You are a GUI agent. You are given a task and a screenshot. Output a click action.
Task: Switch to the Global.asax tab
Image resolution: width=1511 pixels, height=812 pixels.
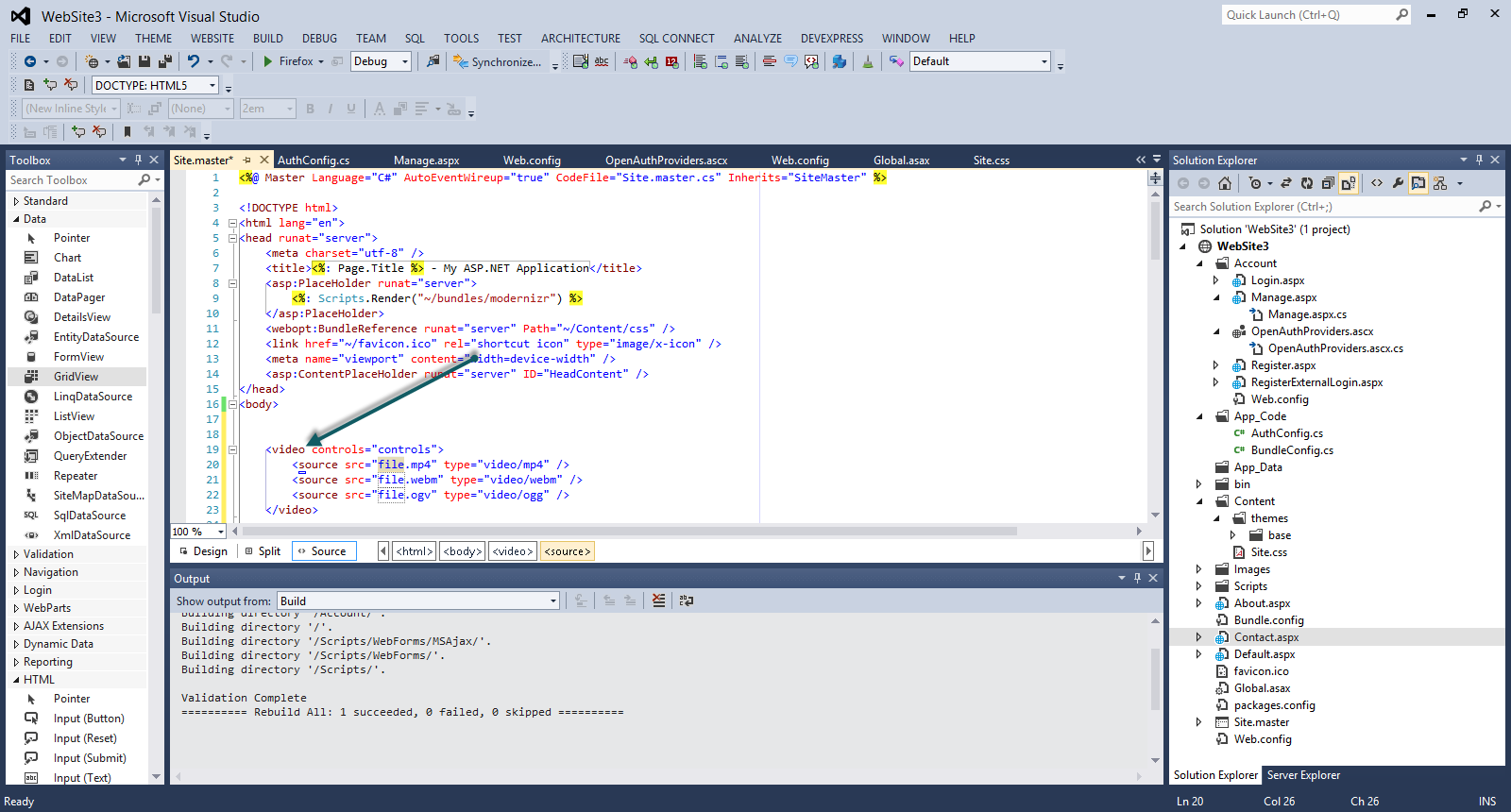pyautogui.click(x=902, y=160)
